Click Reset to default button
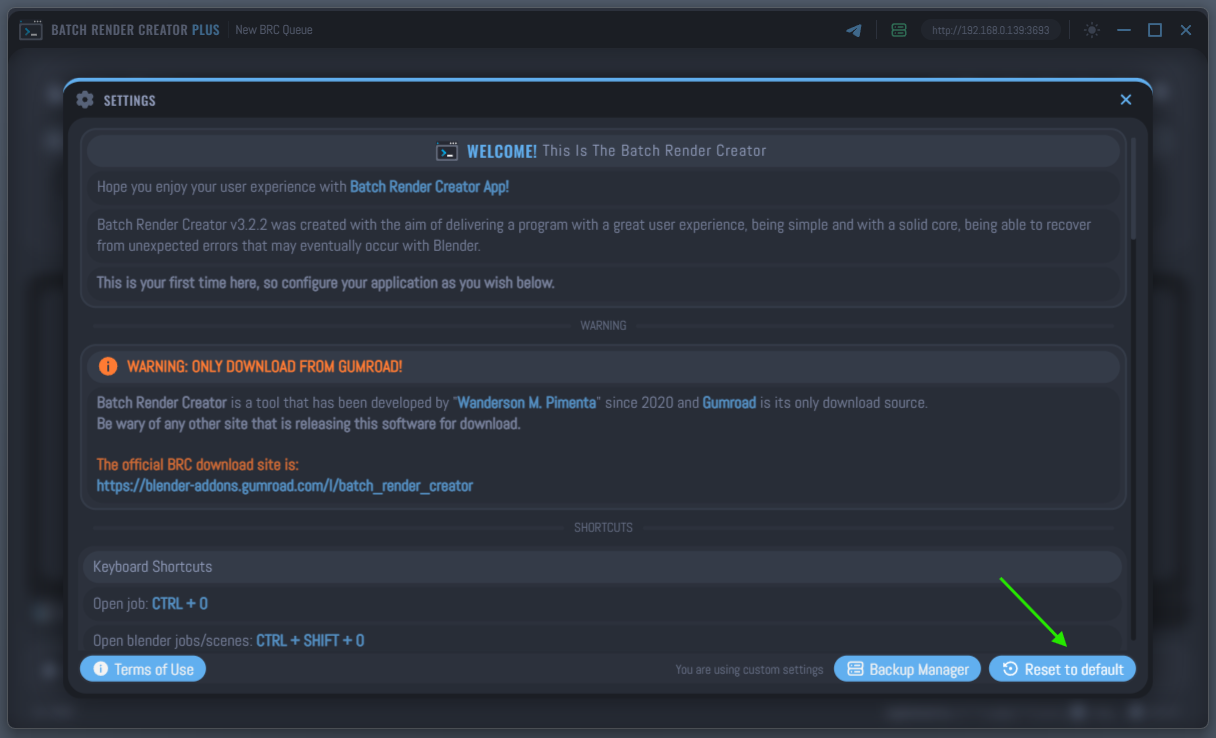Viewport: 1216px width, 738px height. point(1063,669)
